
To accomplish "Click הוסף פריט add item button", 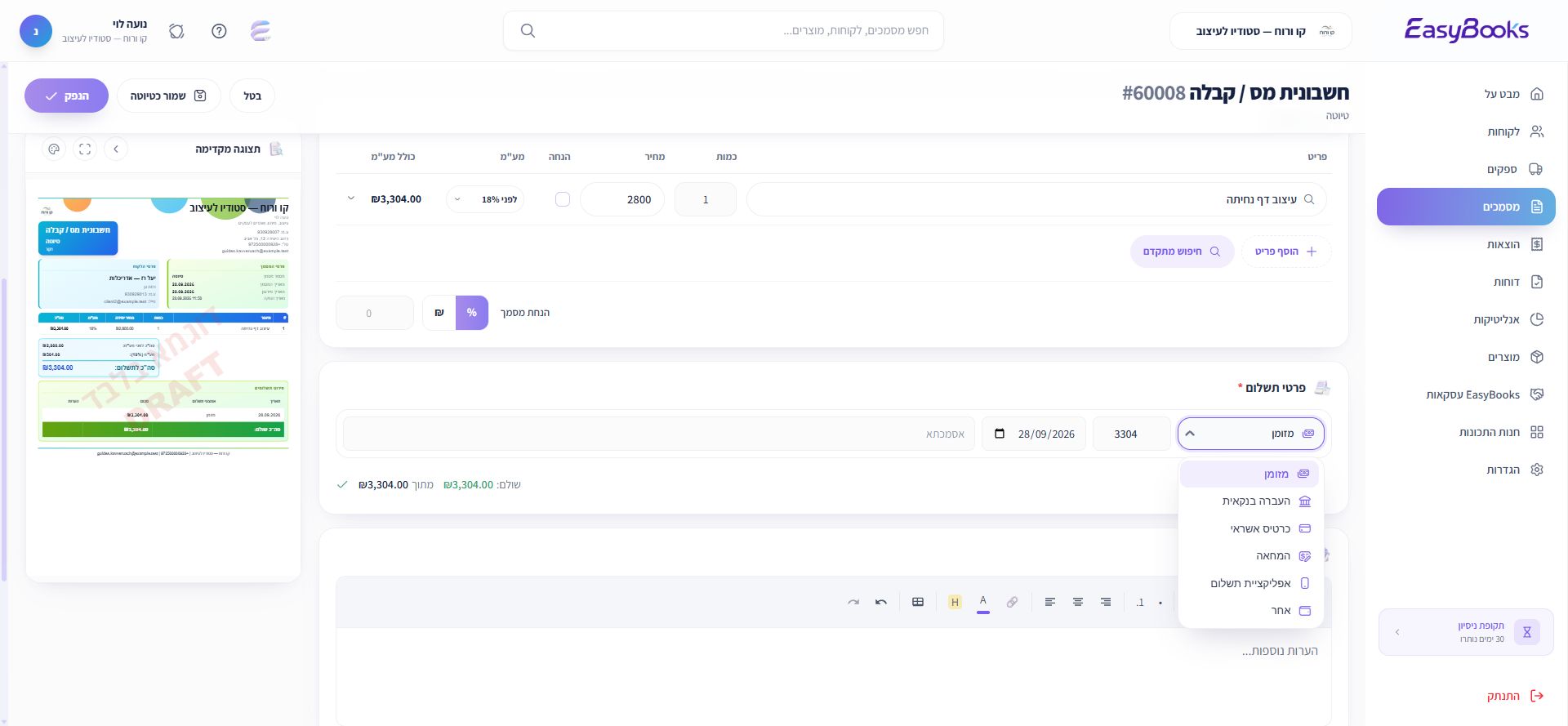I will point(1286,252).
